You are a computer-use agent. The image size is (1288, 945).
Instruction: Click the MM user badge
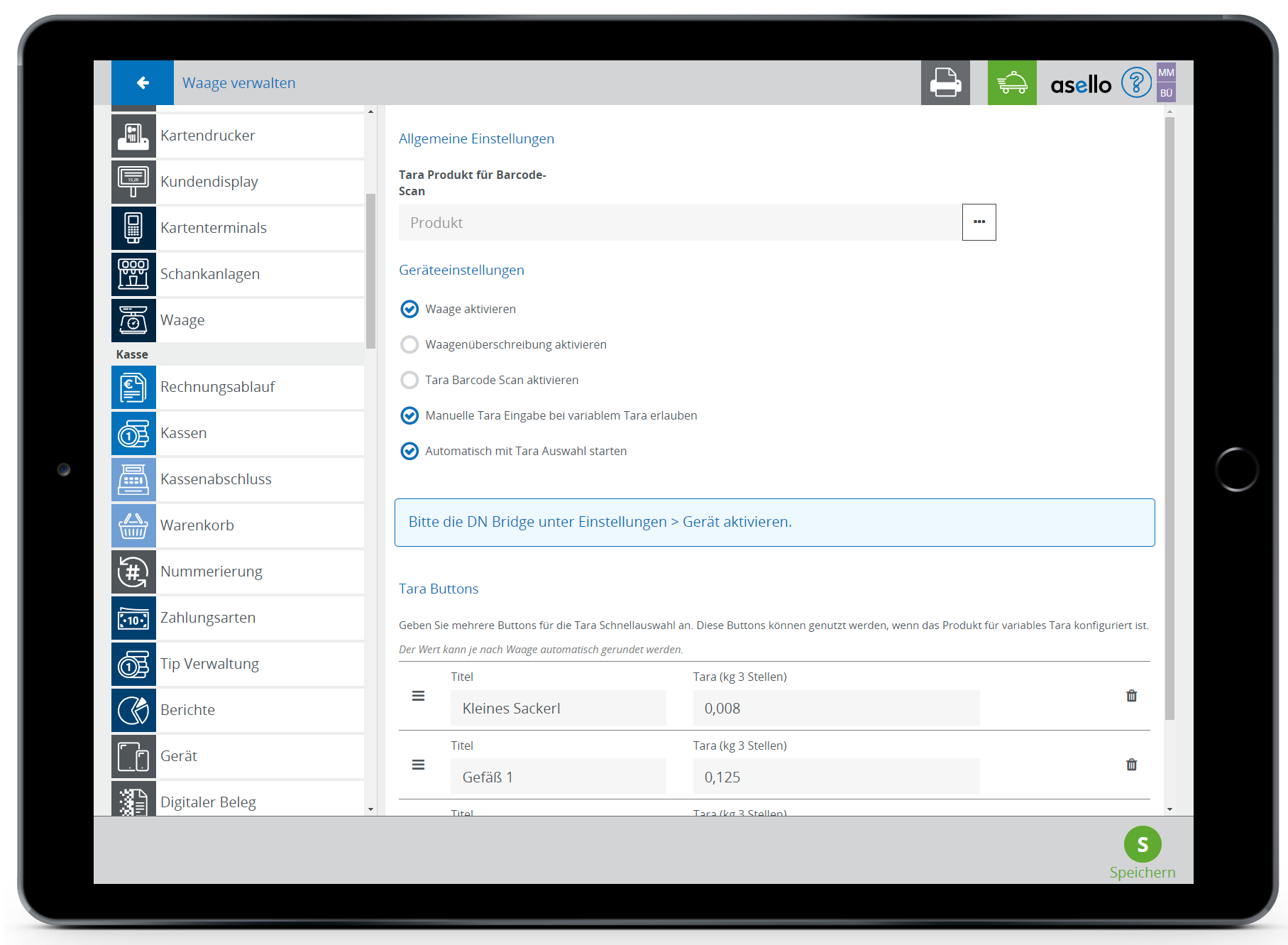pyautogui.click(x=1166, y=72)
